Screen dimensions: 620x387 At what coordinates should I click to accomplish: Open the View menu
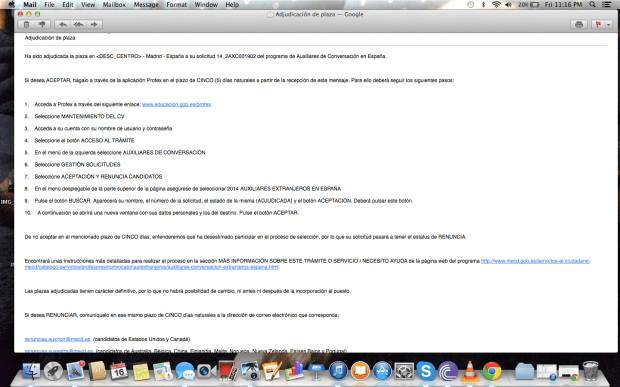point(88,4)
